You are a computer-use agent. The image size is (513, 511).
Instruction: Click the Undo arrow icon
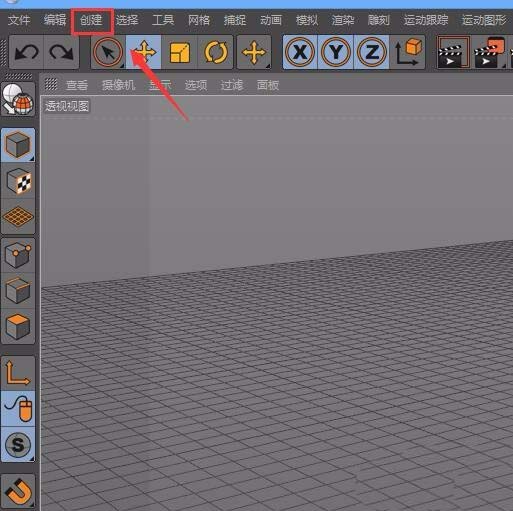(27, 52)
